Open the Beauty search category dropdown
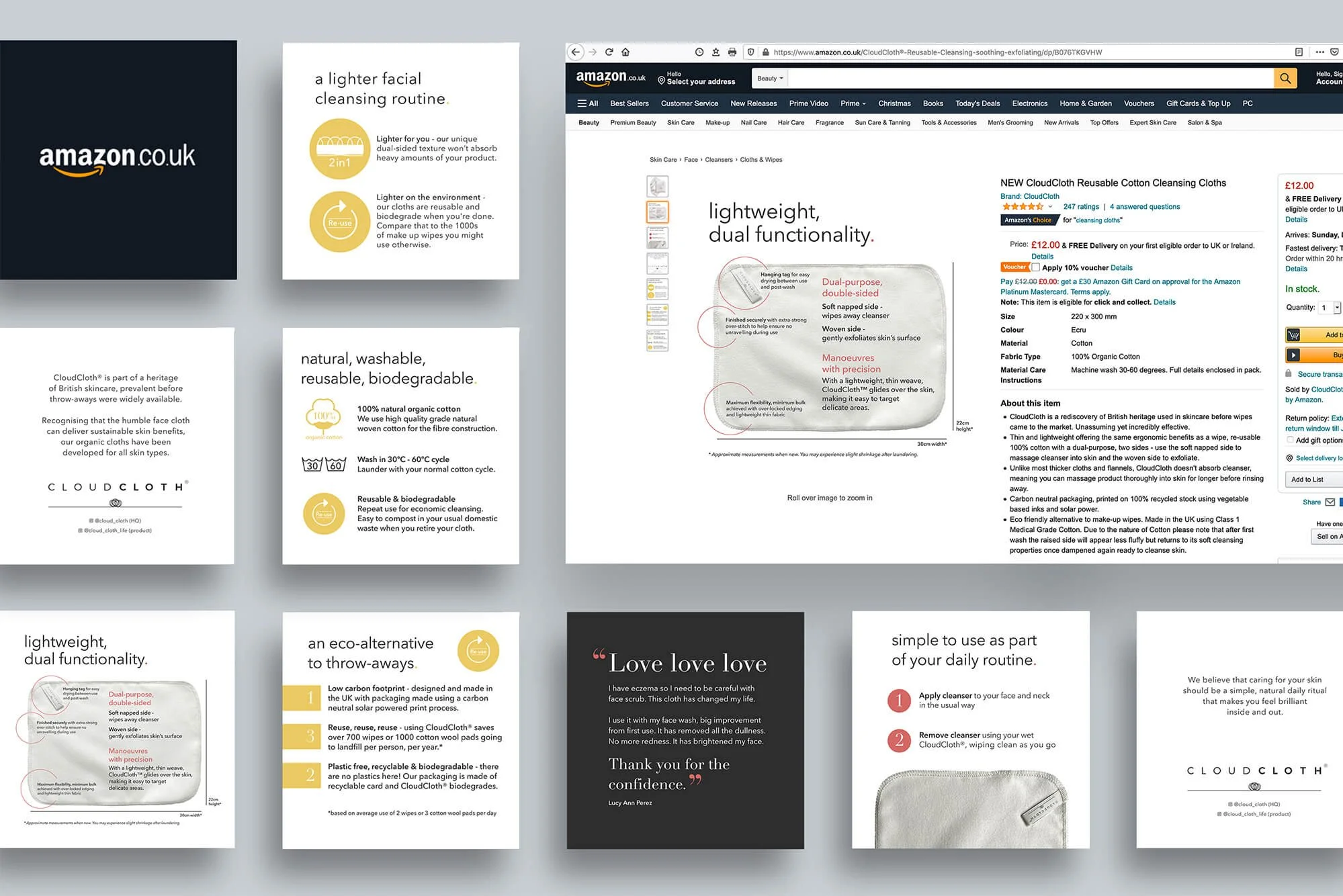Image resolution: width=1343 pixels, height=896 pixels. click(770, 79)
